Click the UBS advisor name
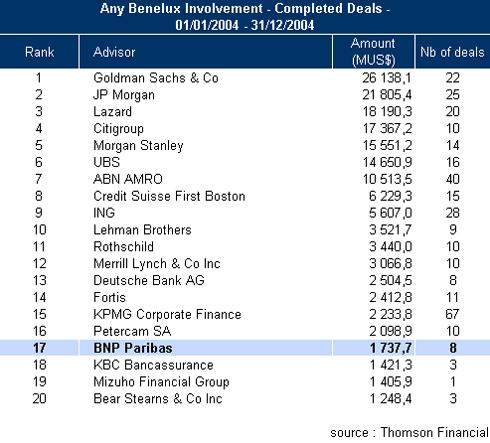The height and width of the screenshot is (443, 490). click(106, 162)
